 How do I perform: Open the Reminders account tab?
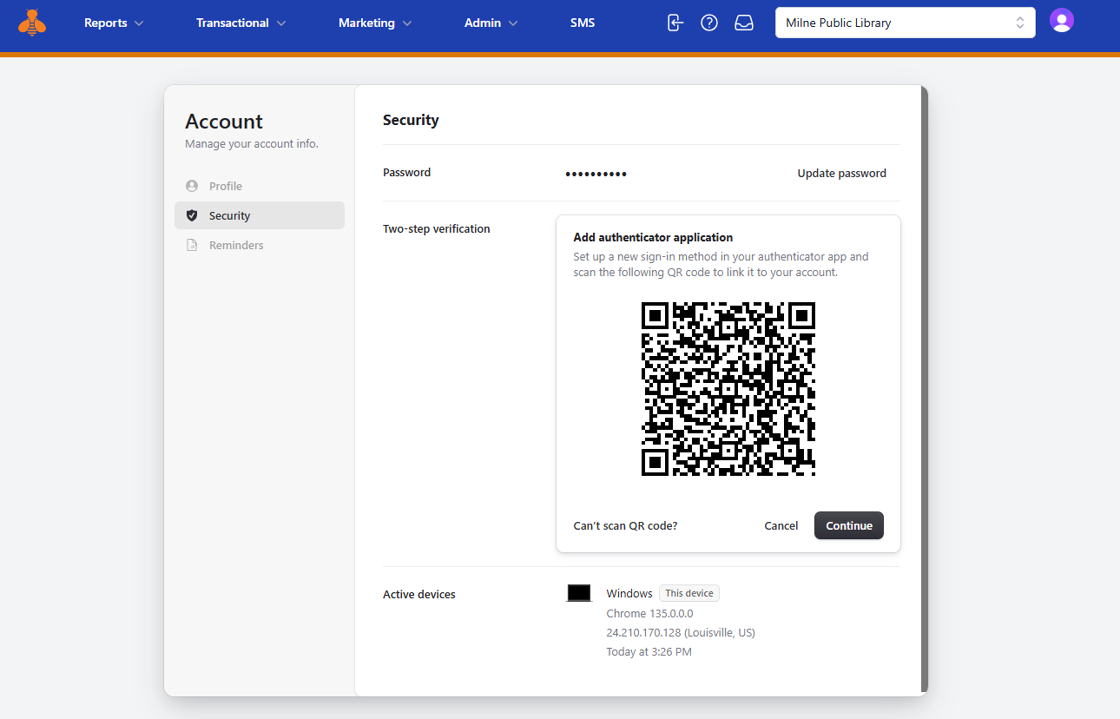point(259,245)
